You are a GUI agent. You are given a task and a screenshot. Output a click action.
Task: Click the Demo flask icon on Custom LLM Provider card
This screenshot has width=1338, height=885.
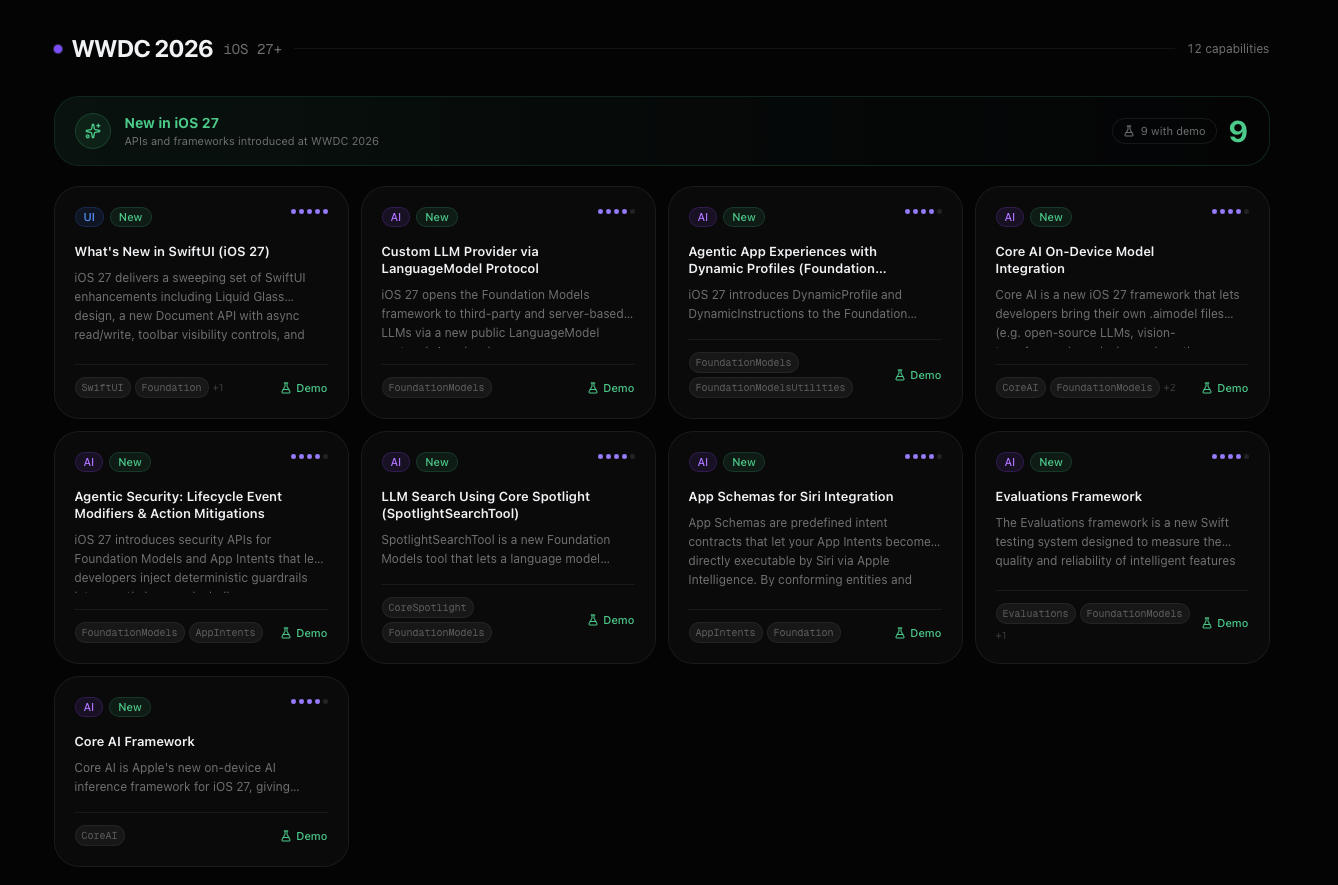click(593, 388)
